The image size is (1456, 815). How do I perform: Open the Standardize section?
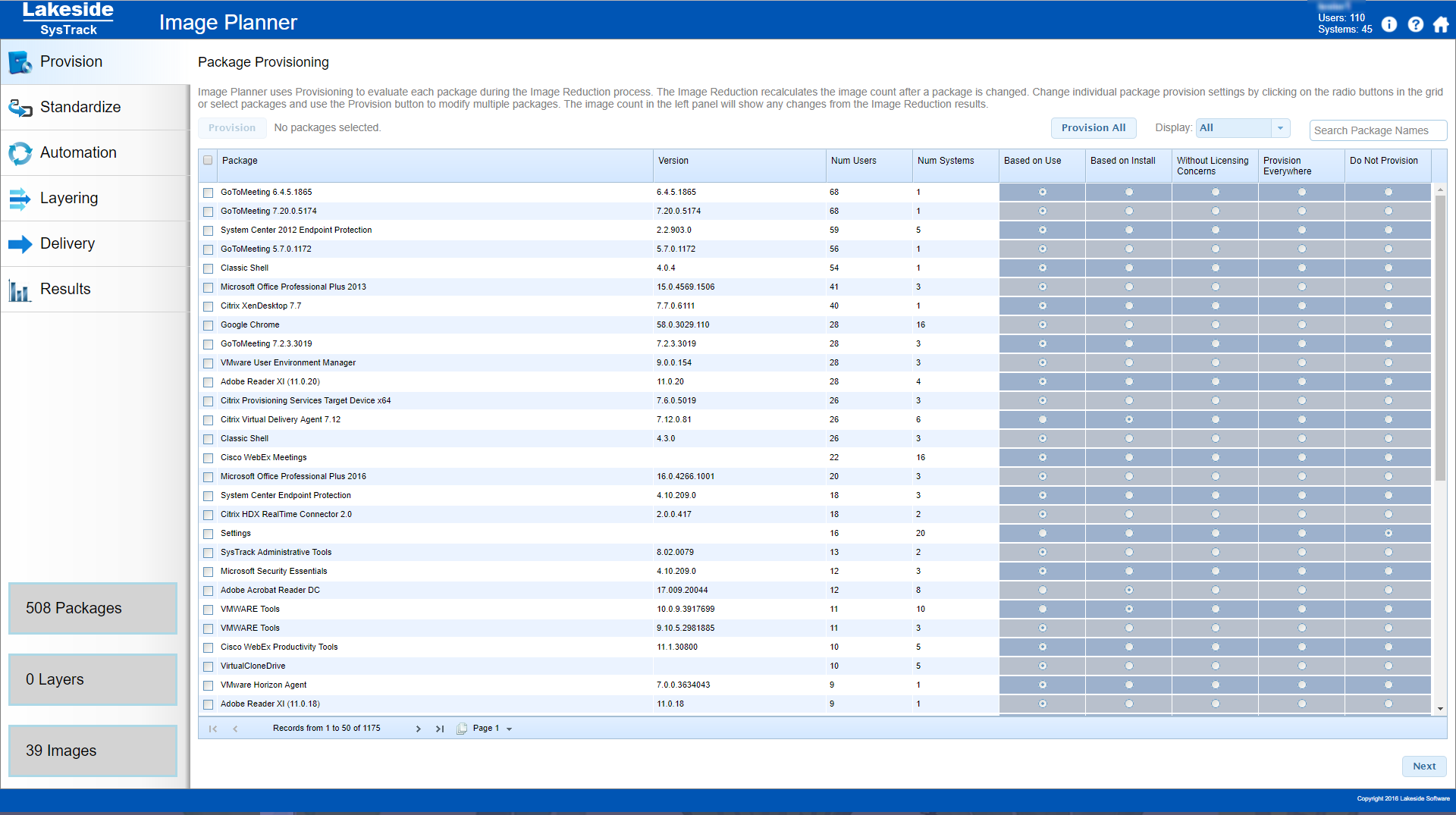[95, 108]
